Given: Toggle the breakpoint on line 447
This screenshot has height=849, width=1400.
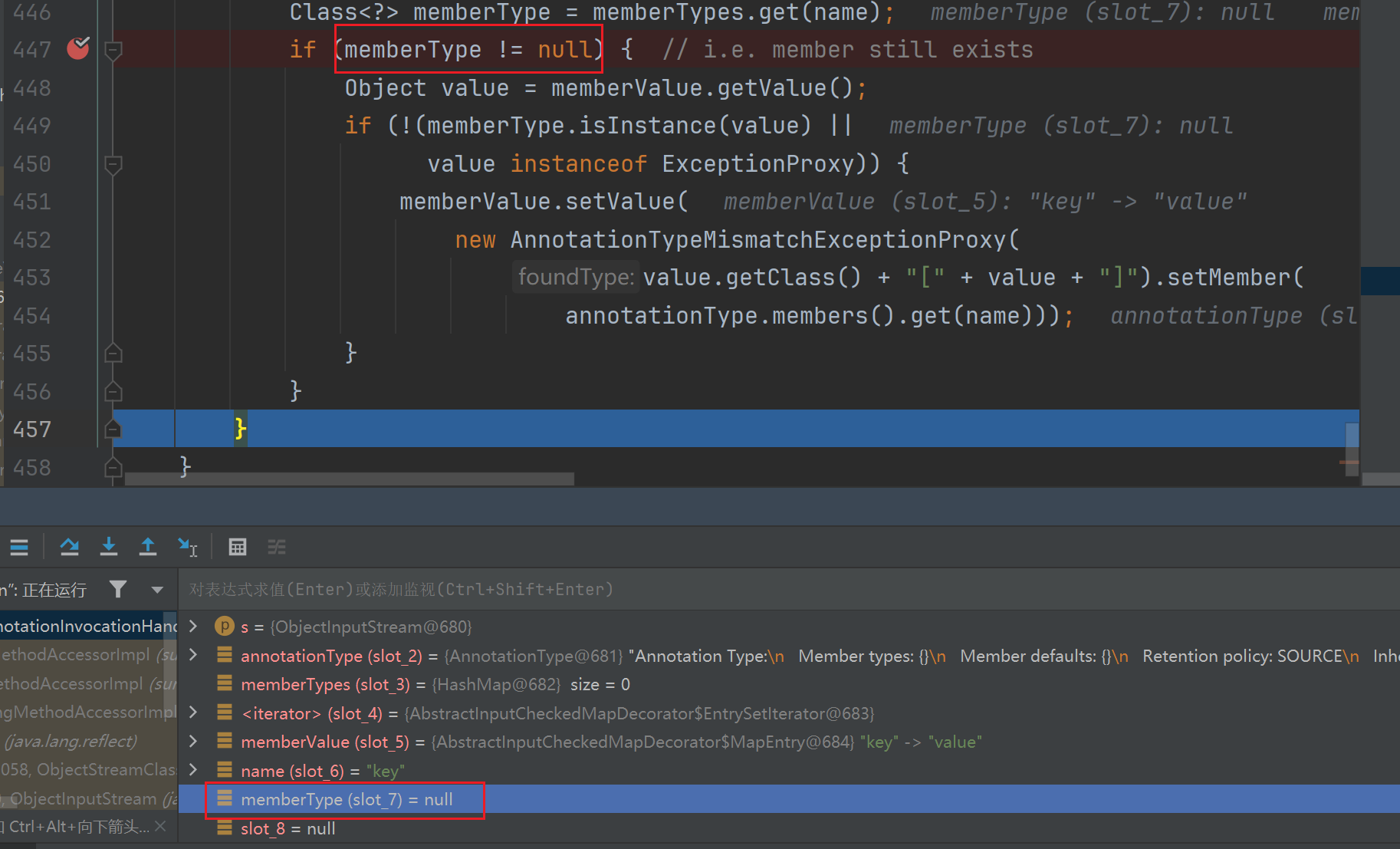Looking at the screenshot, I should click(x=78, y=49).
